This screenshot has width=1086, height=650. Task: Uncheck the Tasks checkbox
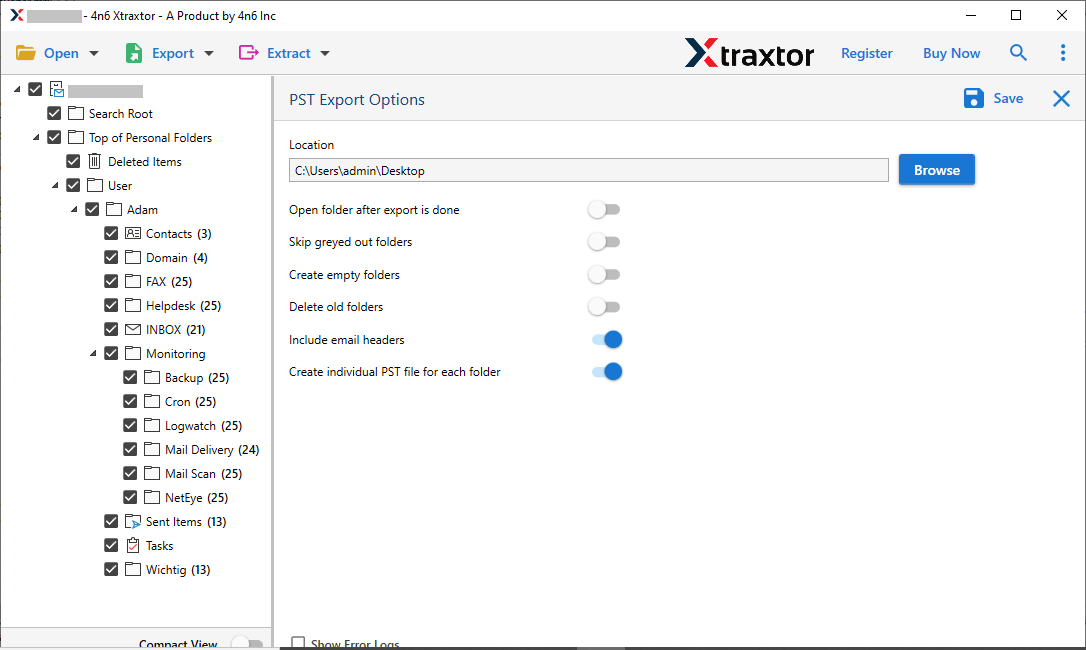(111, 545)
